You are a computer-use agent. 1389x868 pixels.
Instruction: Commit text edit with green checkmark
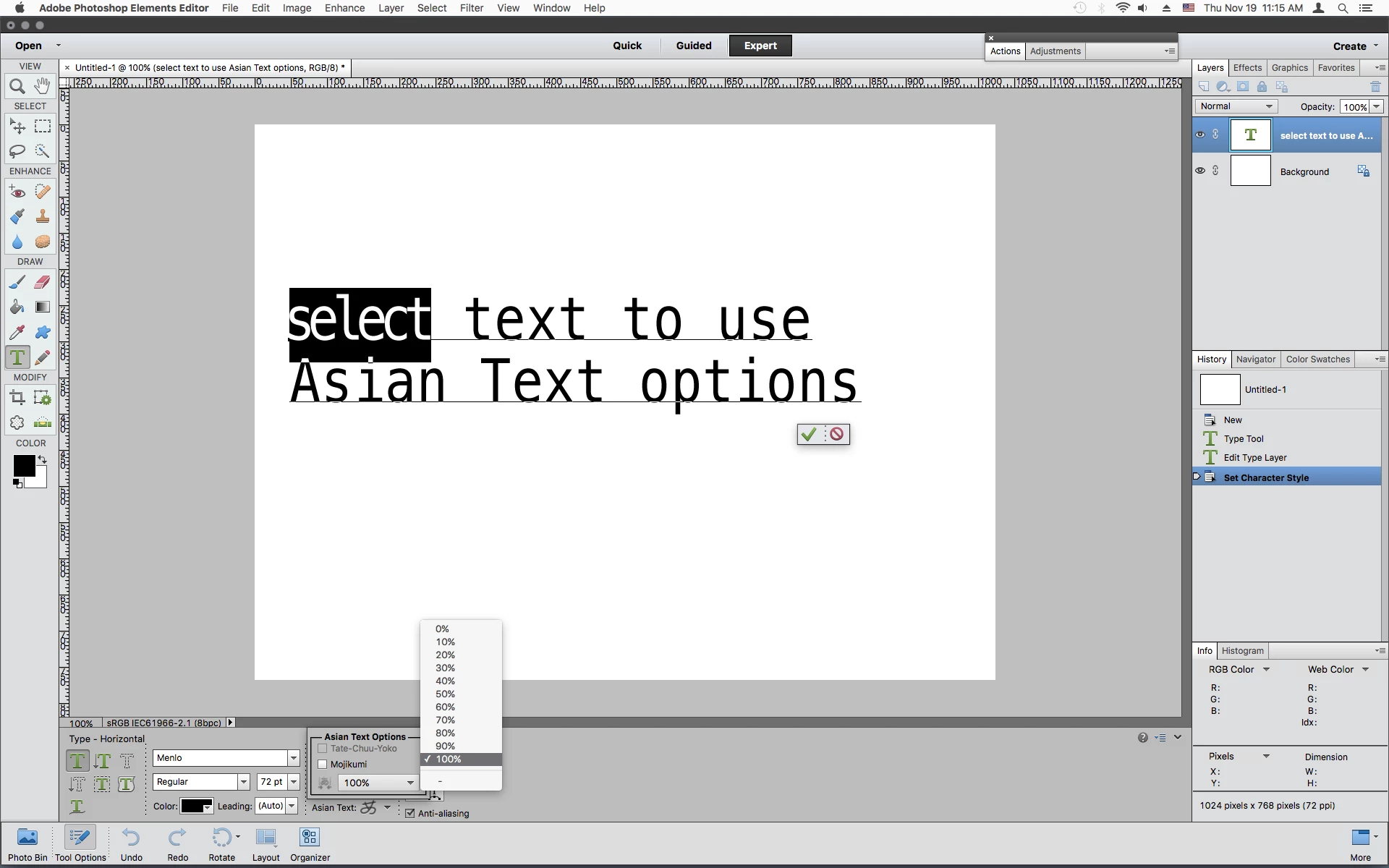pyautogui.click(x=809, y=434)
